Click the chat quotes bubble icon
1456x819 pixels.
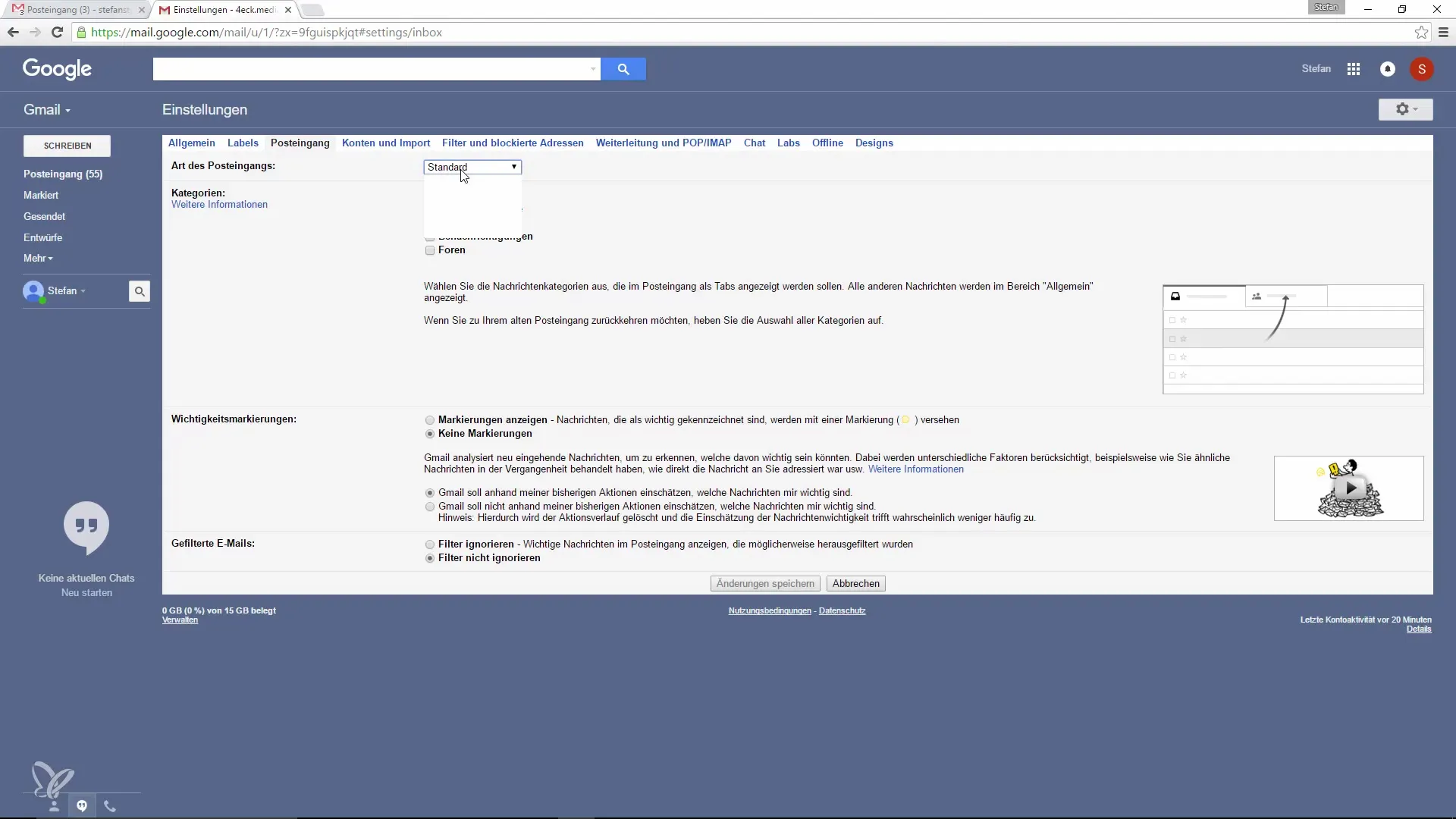(86, 528)
